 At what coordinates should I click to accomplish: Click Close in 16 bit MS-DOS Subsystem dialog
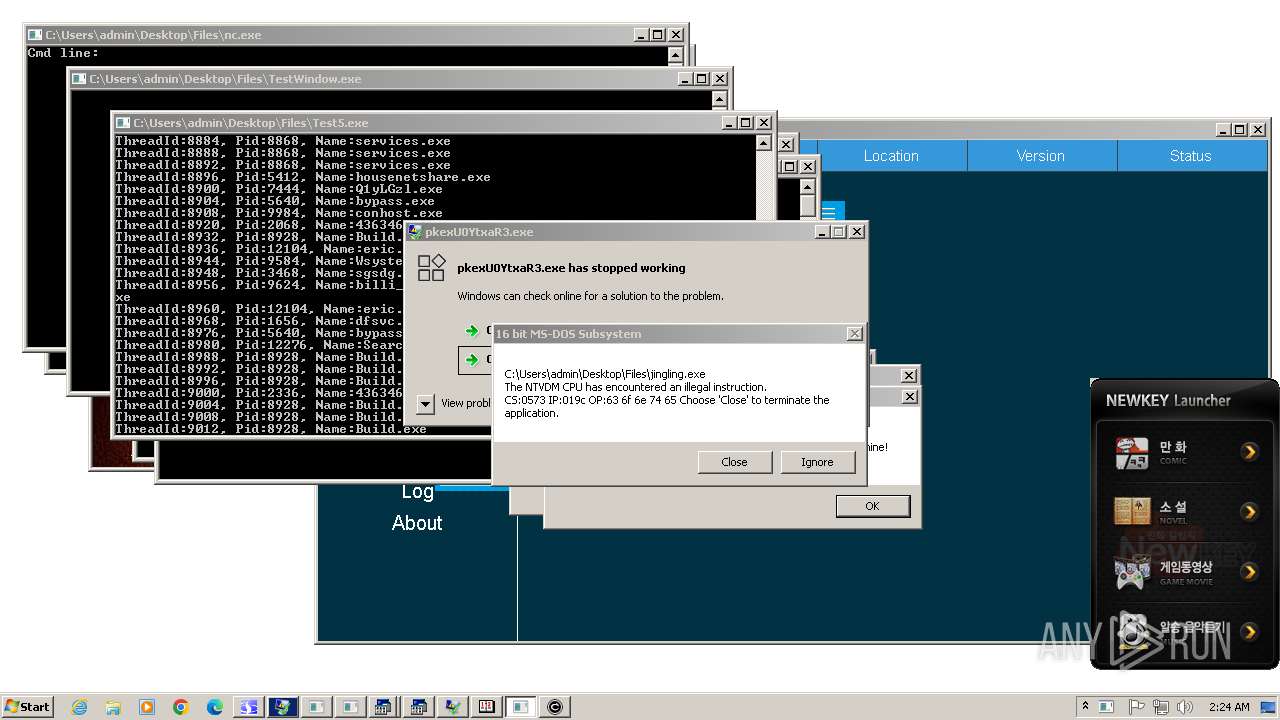(x=734, y=462)
